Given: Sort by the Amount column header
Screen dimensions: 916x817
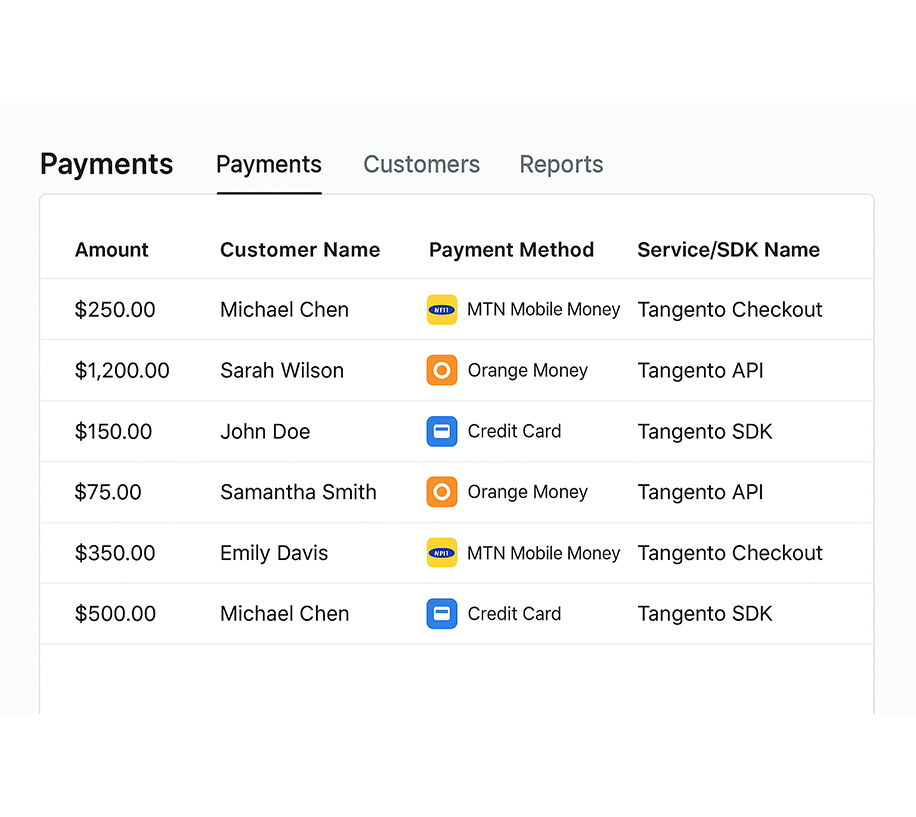Looking at the screenshot, I should point(112,250).
